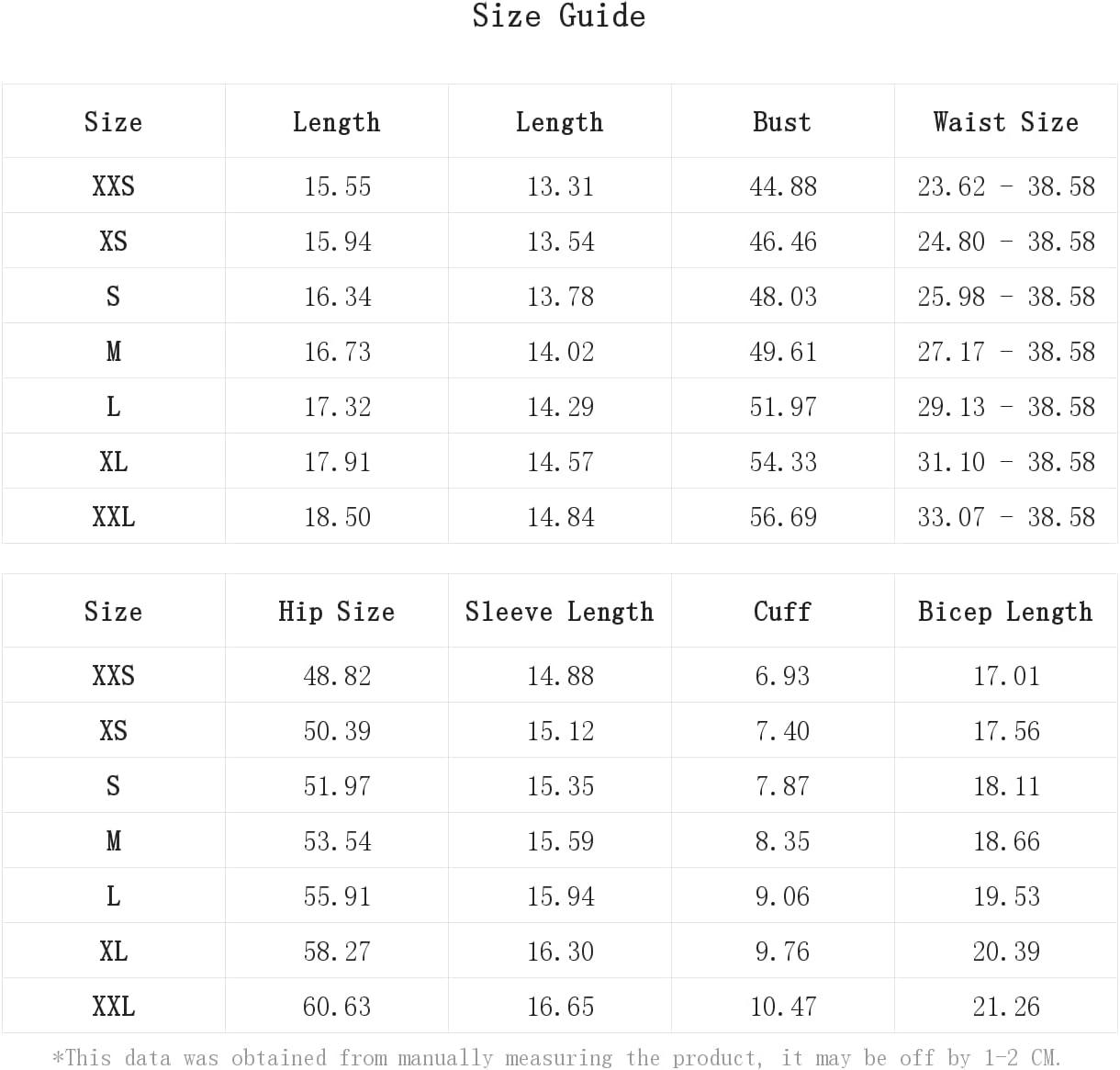This screenshot has width=1120, height=1070.
Task: Click bust value 44.88
Action: click(x=783, y=186)
